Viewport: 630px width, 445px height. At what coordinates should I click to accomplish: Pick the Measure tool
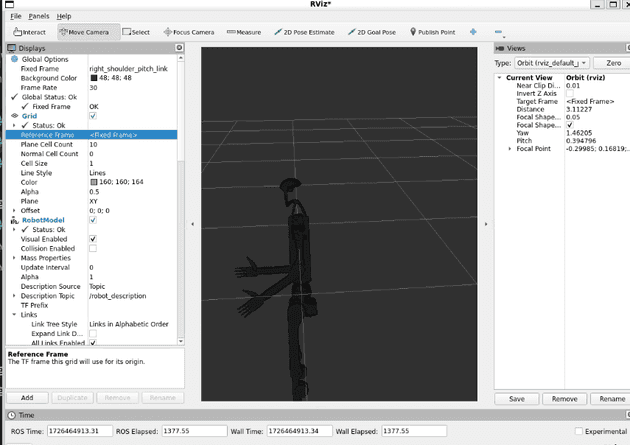(244, 32)
